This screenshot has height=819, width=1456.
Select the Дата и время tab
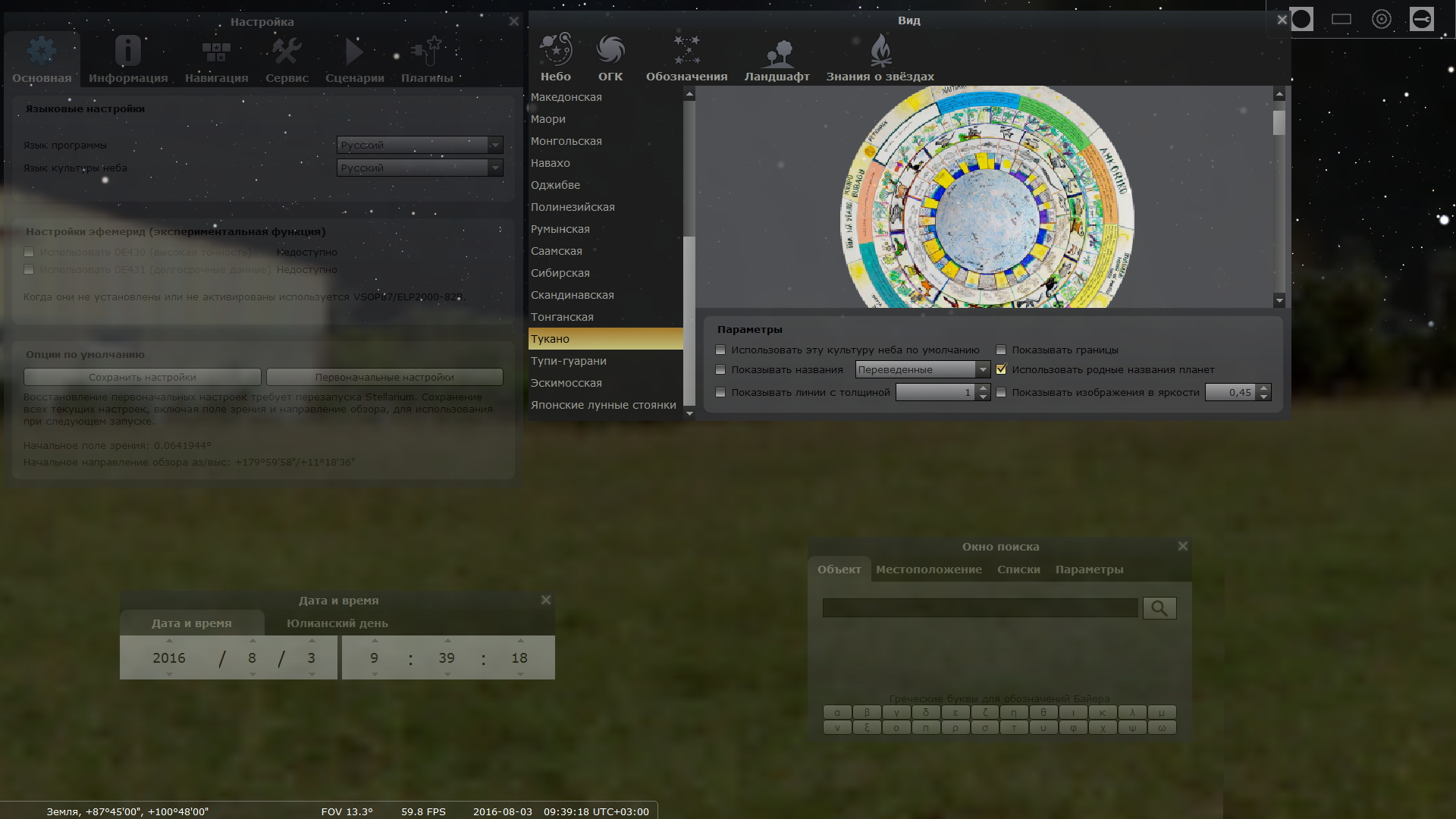click(x=192, y=623)
